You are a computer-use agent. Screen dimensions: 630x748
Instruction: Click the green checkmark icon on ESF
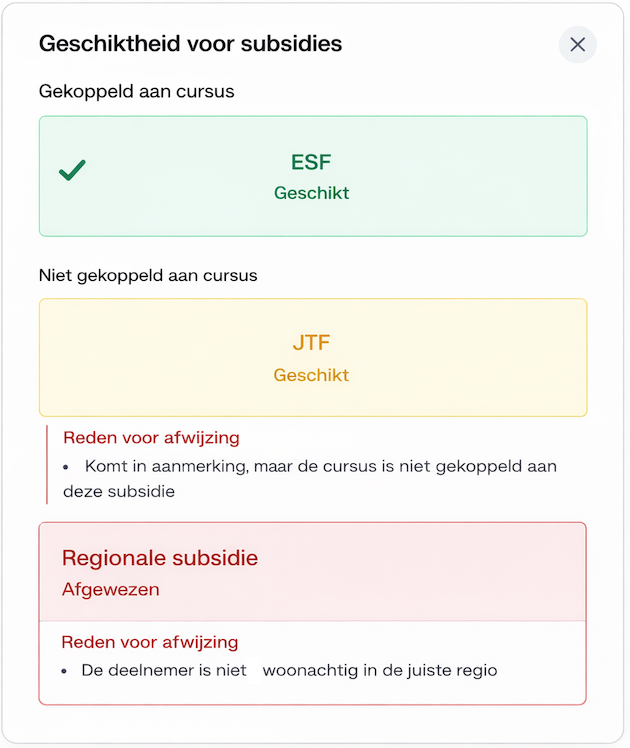[72, 170]
